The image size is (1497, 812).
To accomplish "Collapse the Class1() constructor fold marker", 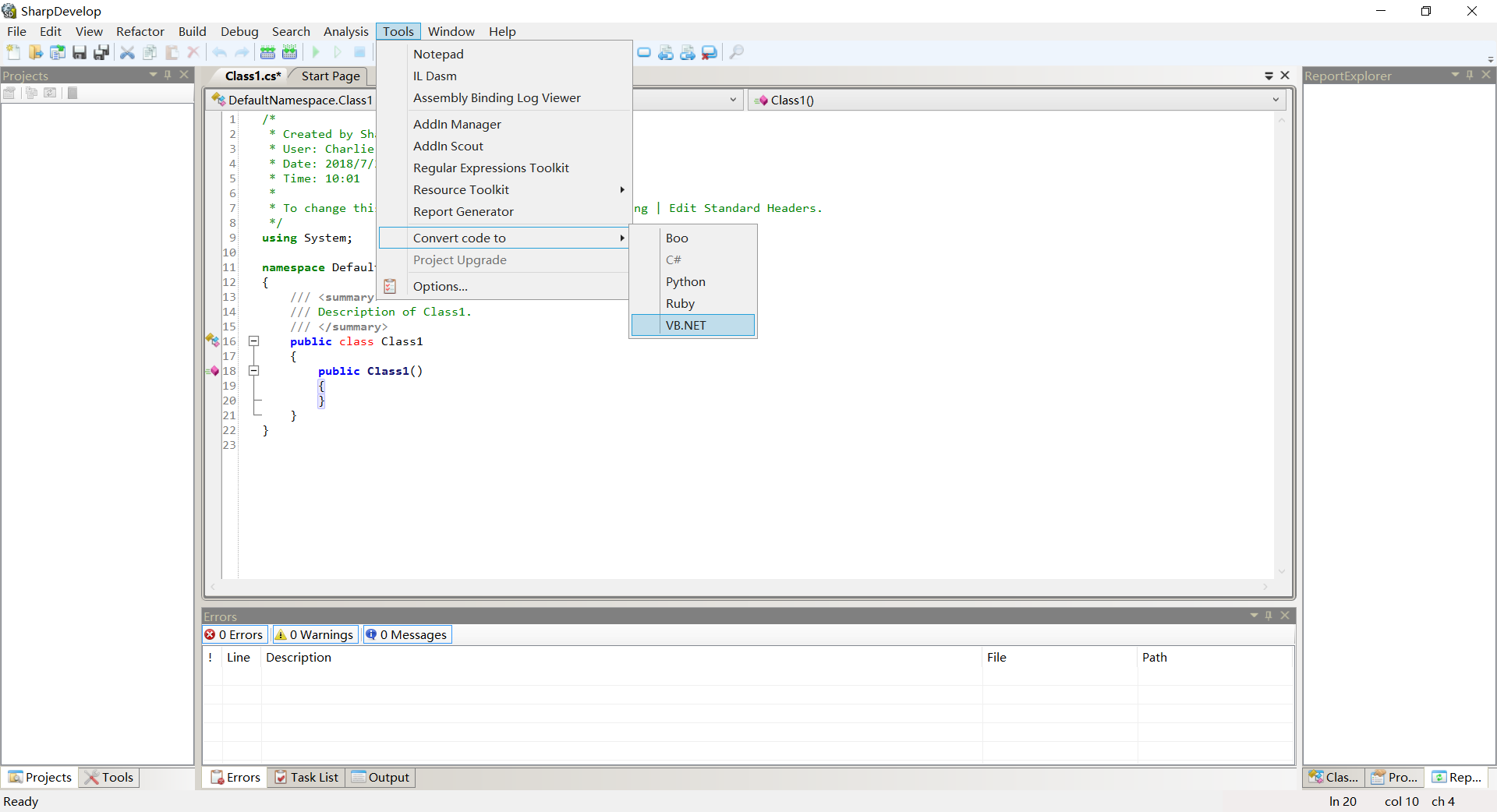I will point(253,371).
